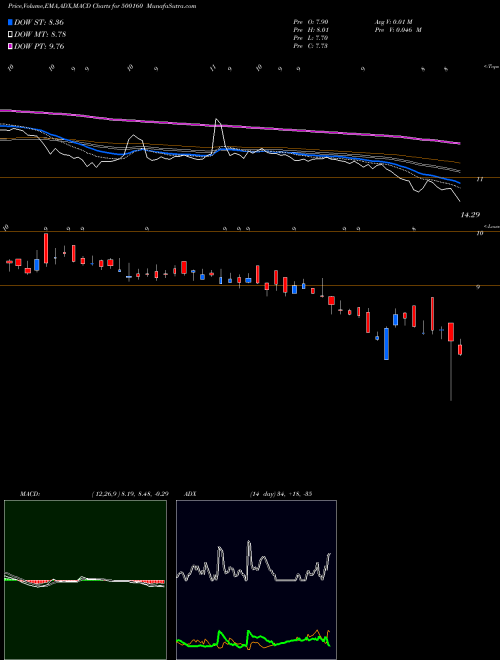
Task: Click the white DOW MT legend swatch
Action: (x=10, y=35)
